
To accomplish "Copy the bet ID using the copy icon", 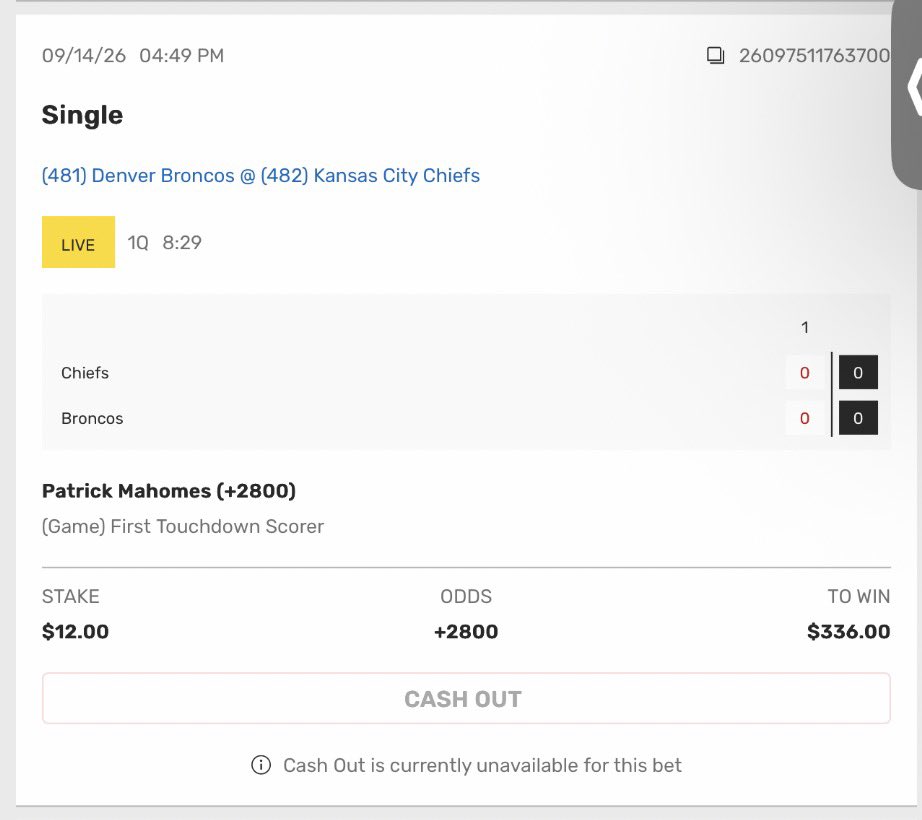I will coord(715,56).
